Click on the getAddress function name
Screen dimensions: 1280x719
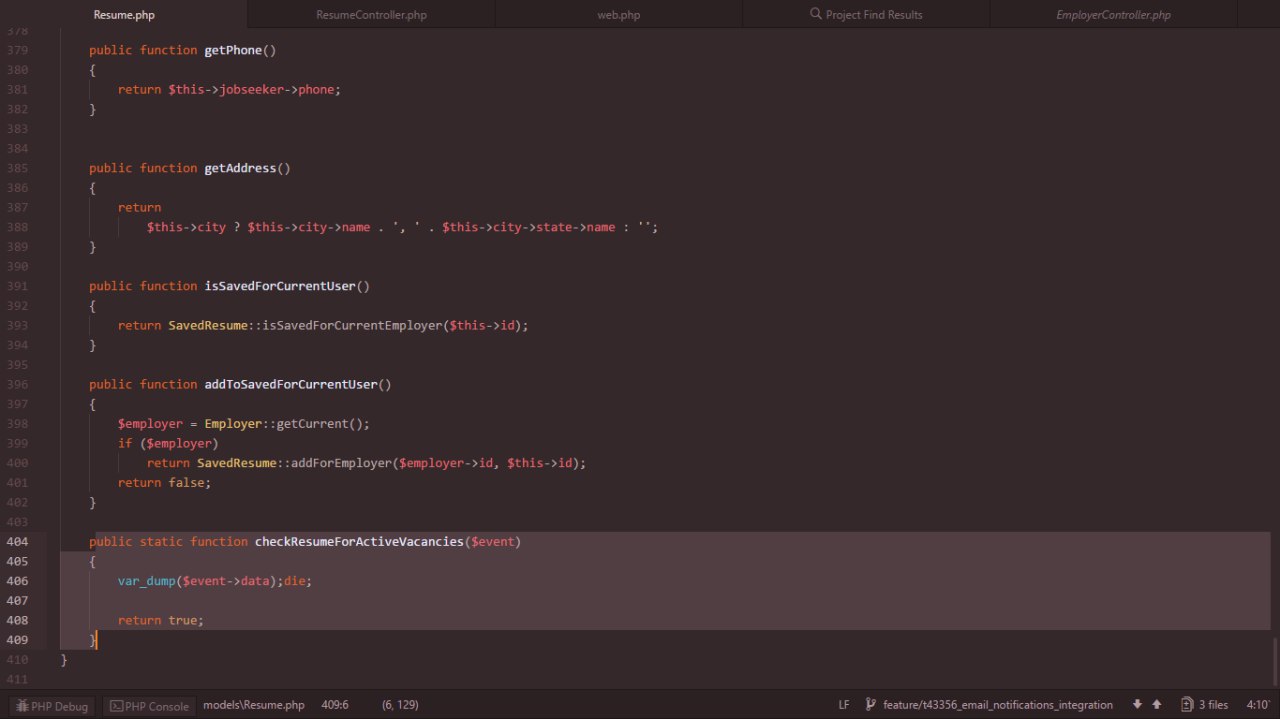pyautogui.click(x=240, y=168)
